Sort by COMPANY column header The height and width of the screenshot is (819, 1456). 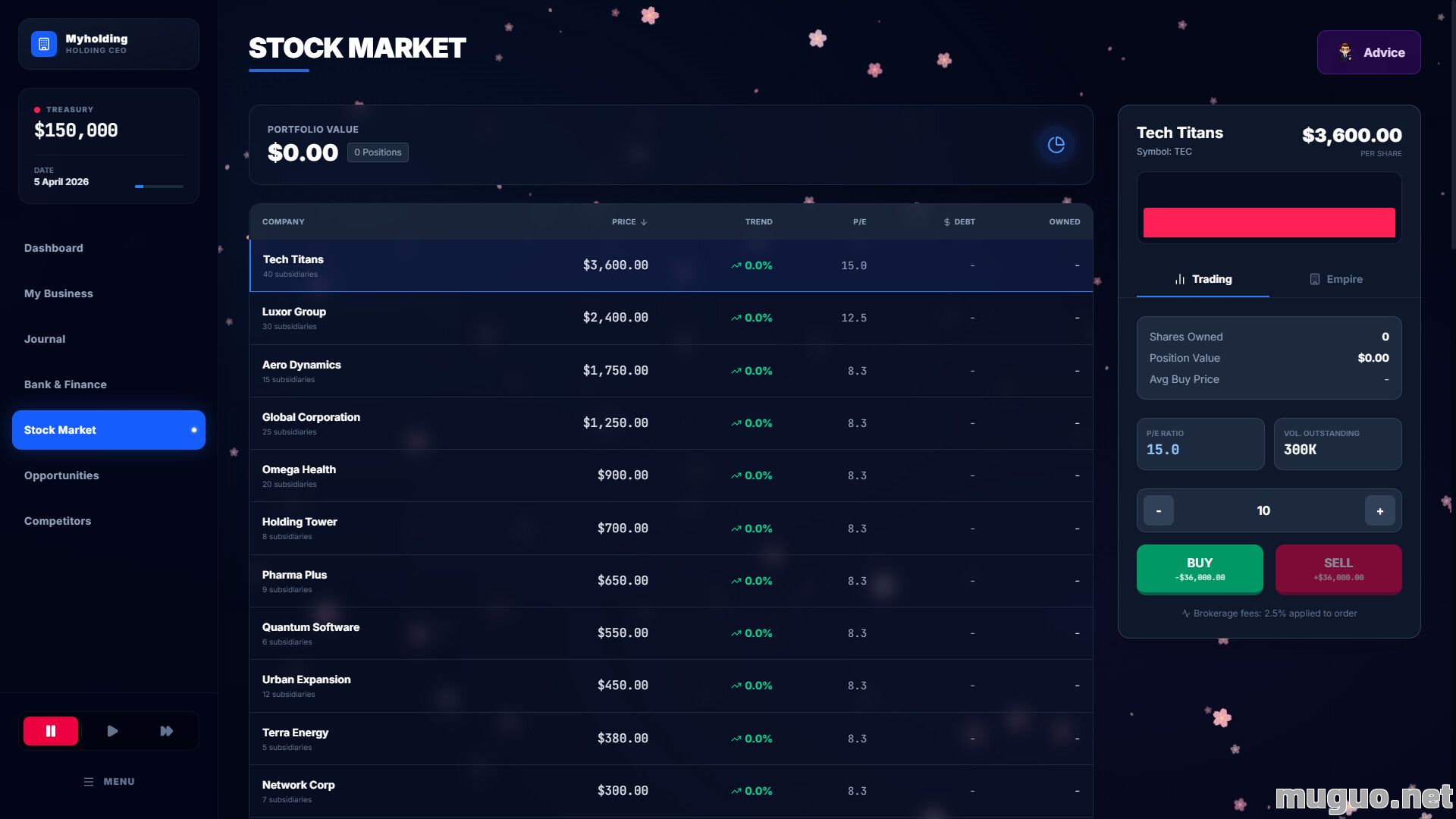point(284,222)
